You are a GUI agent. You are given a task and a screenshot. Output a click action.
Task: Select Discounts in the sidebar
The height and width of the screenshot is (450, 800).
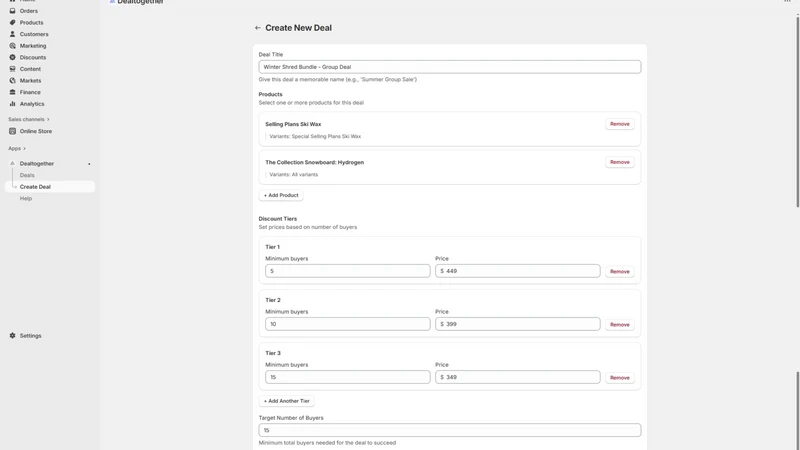coord(33,57)
